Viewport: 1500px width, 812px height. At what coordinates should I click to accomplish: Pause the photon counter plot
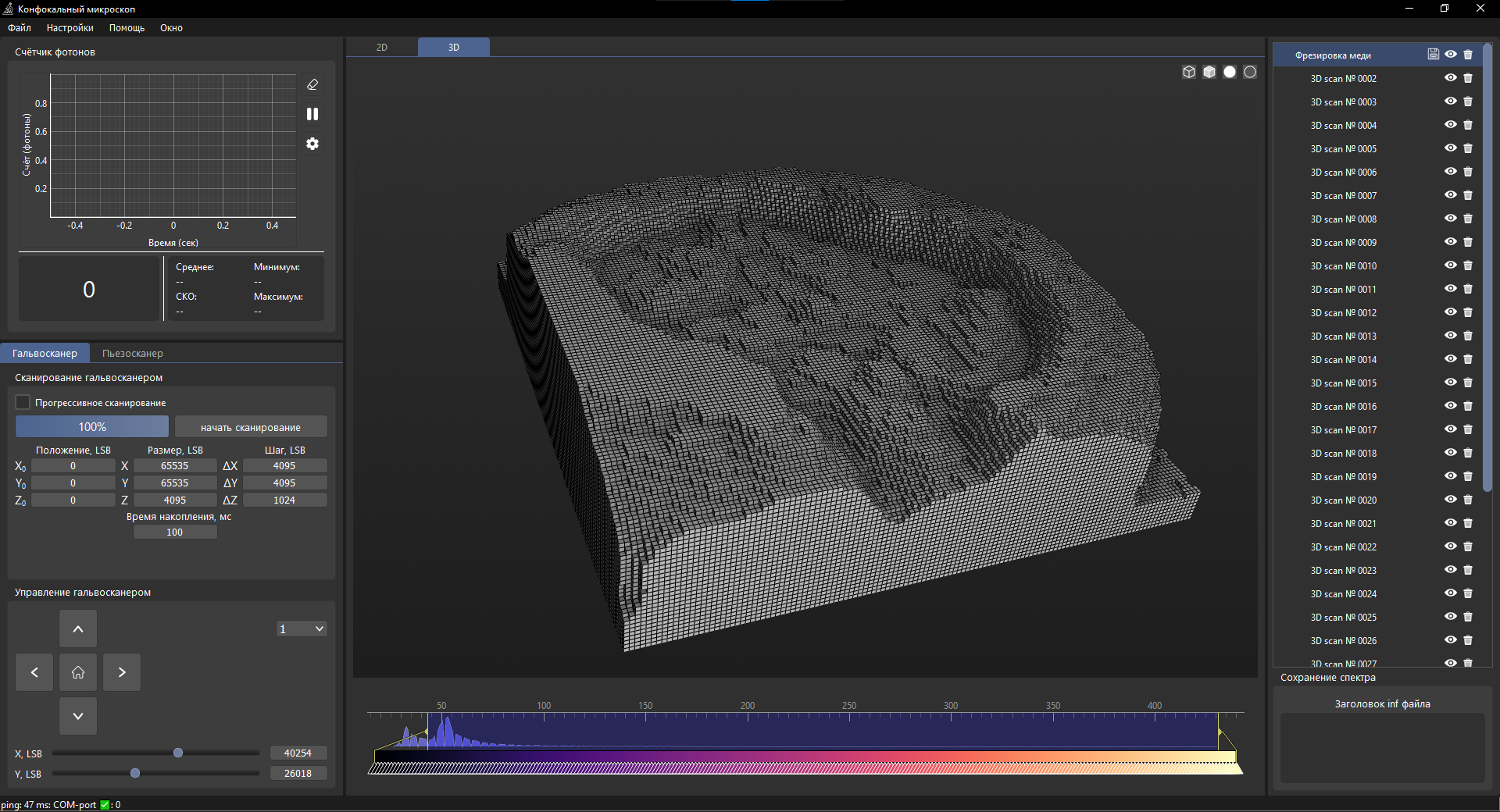tap(312, 114)
